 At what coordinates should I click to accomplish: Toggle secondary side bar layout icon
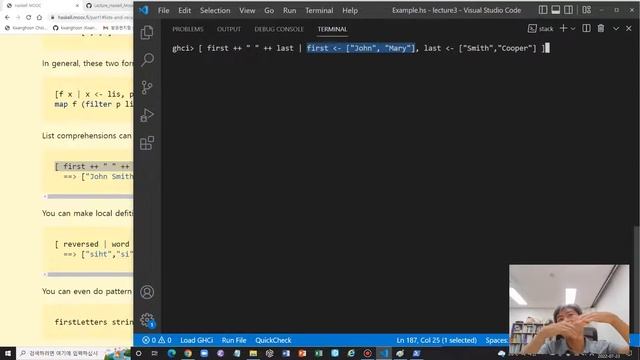[568, 10]
